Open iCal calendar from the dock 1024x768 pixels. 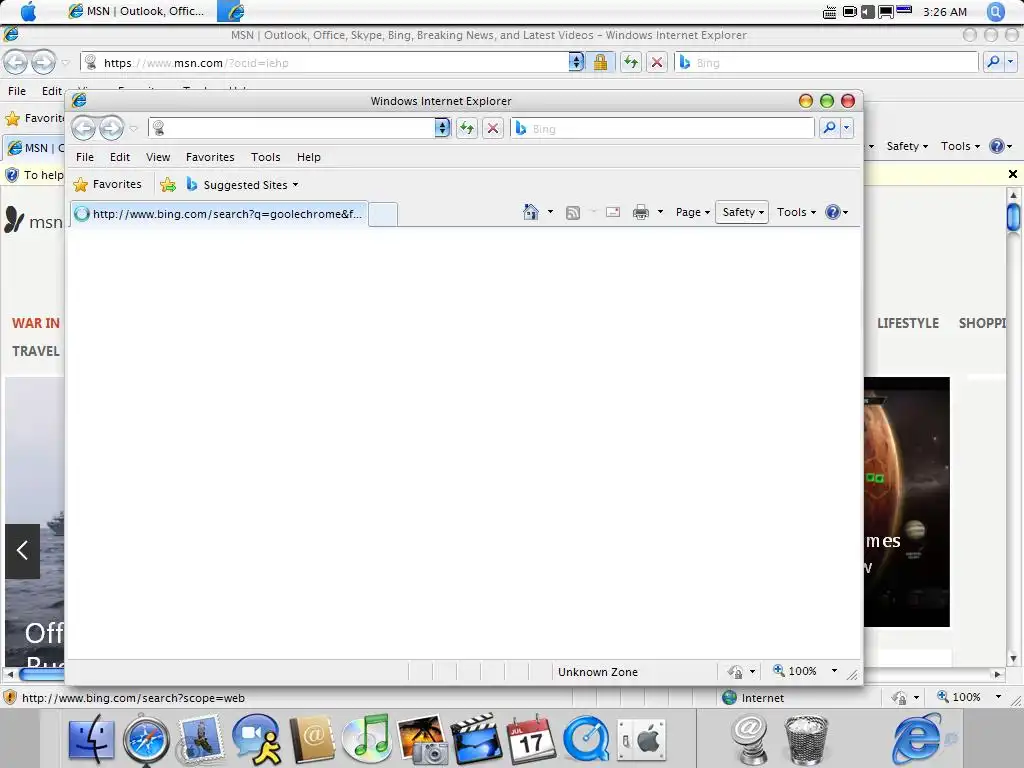pyautogui.click(x=530, y=739)
